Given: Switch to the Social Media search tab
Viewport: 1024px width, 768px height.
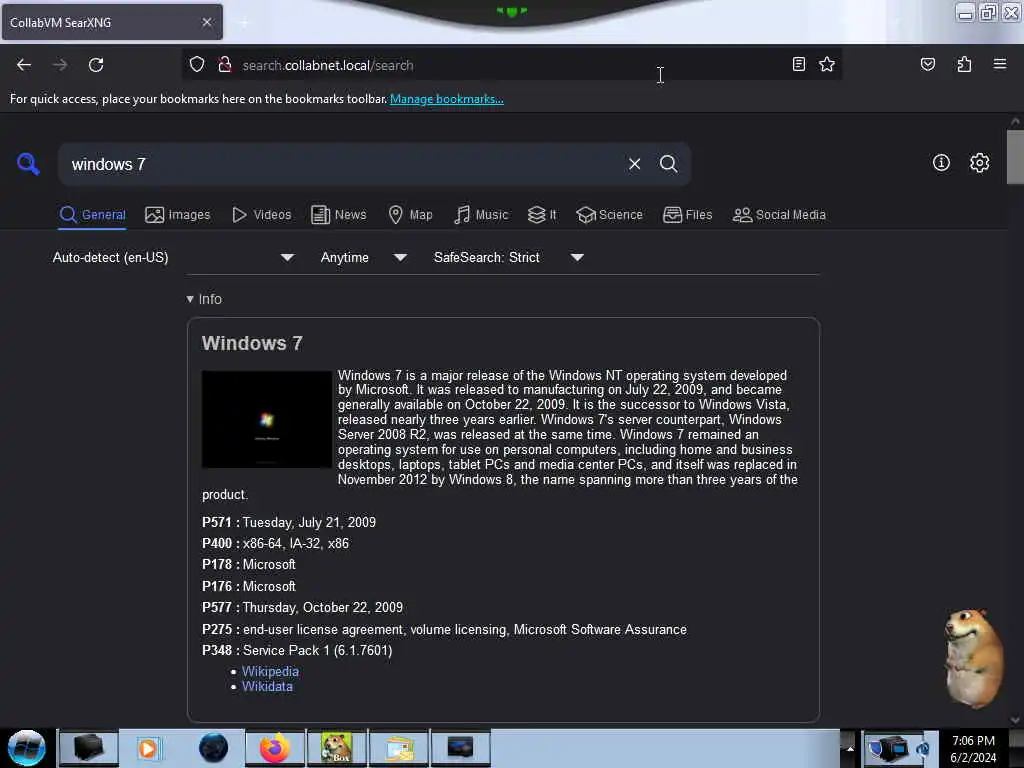Looking at the screenshot, I should [778, 215].
